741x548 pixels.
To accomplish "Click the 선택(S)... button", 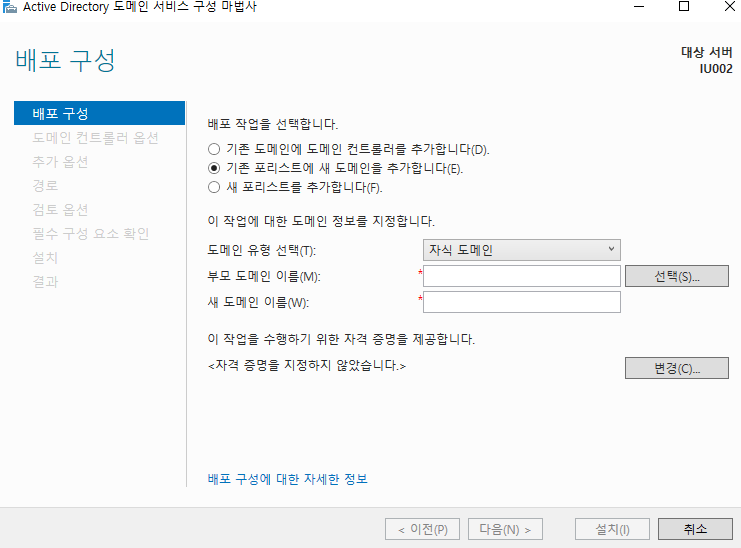I will click(x=677, y=276).
